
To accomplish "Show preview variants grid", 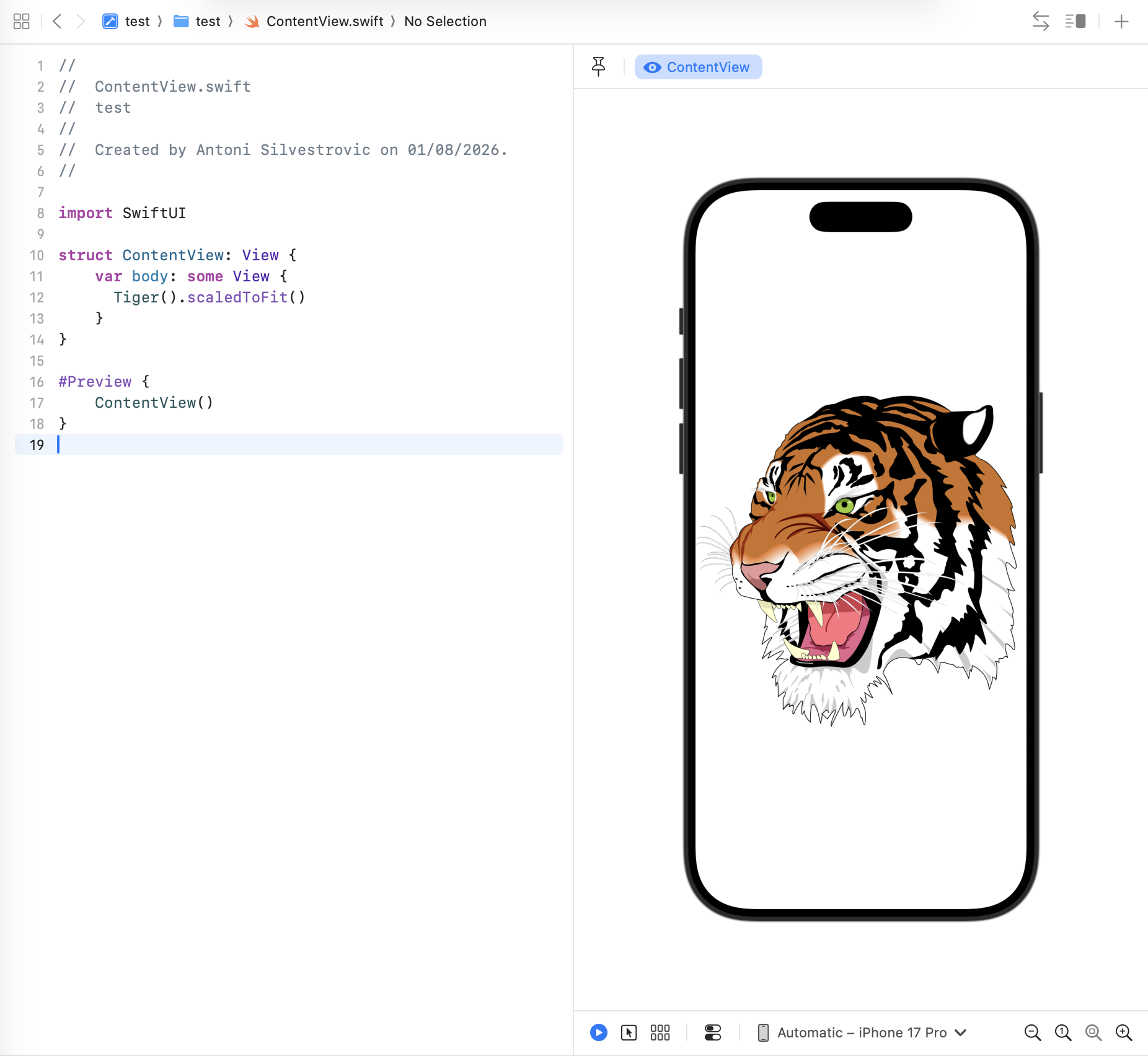I will coord(660,1032).
